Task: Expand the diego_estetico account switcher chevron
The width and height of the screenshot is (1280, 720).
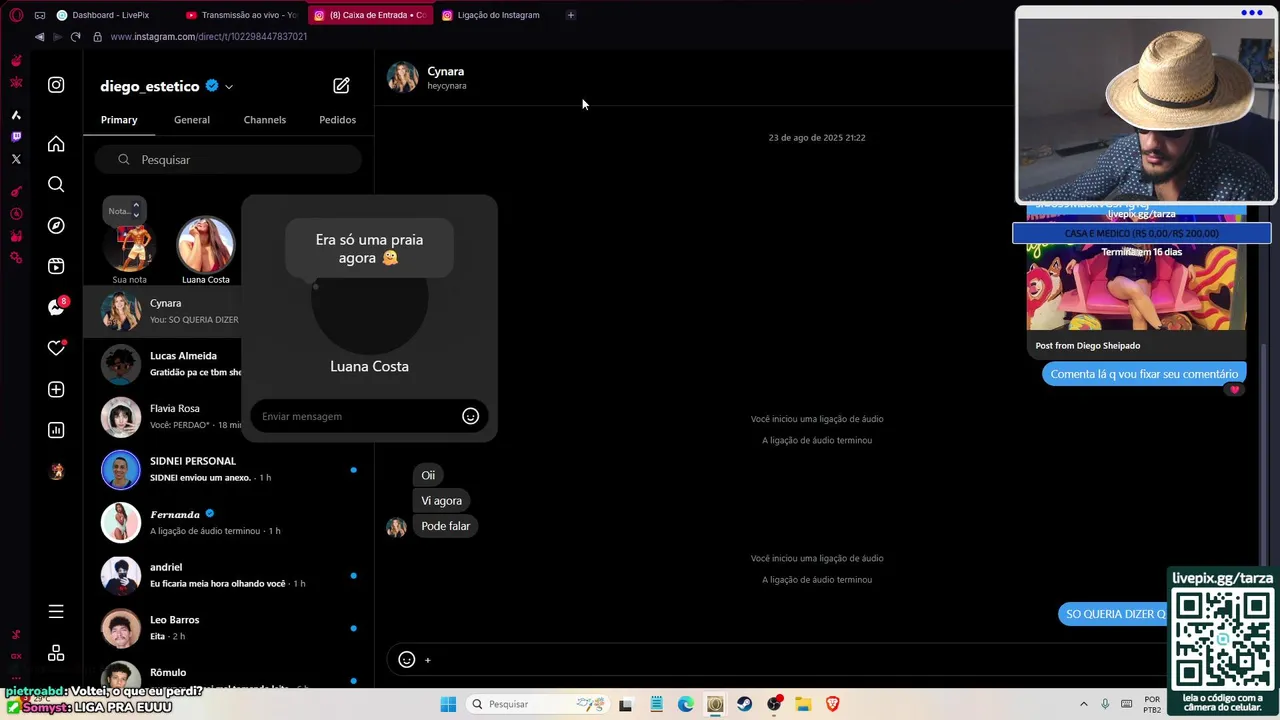Action: 229,87
